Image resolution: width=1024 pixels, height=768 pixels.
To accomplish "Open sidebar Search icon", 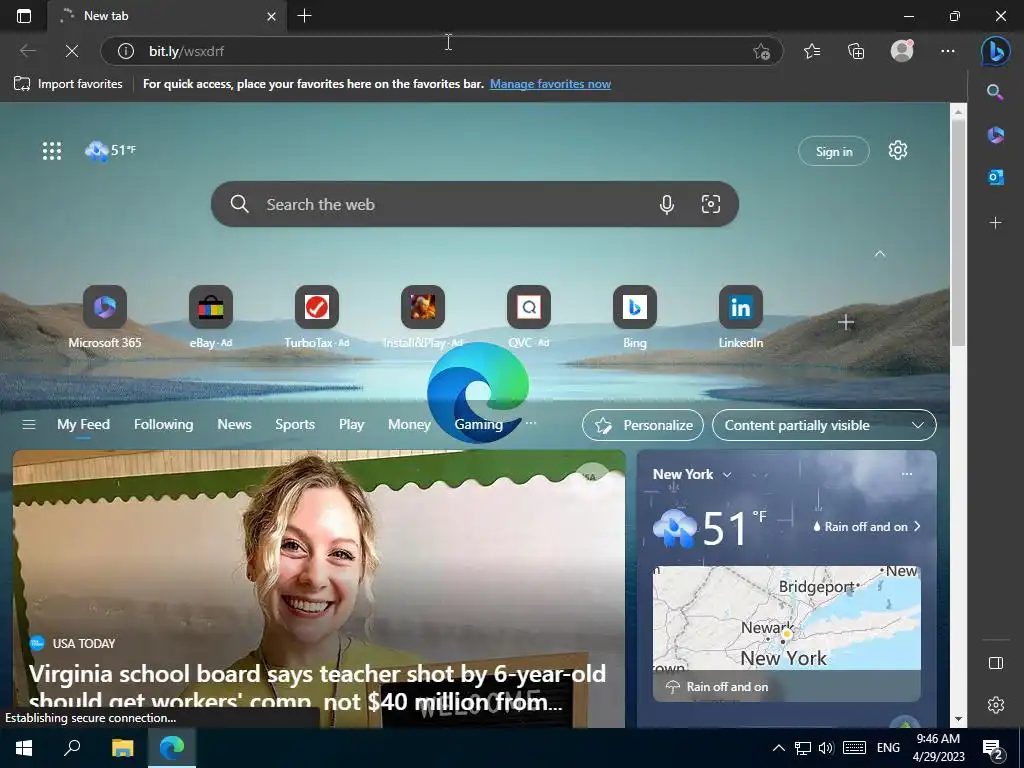I will pos(995,92).
